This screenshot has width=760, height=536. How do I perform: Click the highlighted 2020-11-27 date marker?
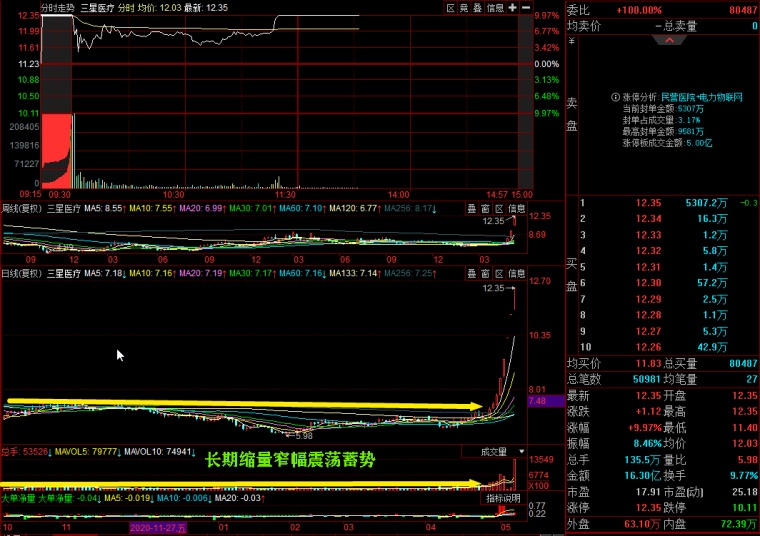pos(158,526)
